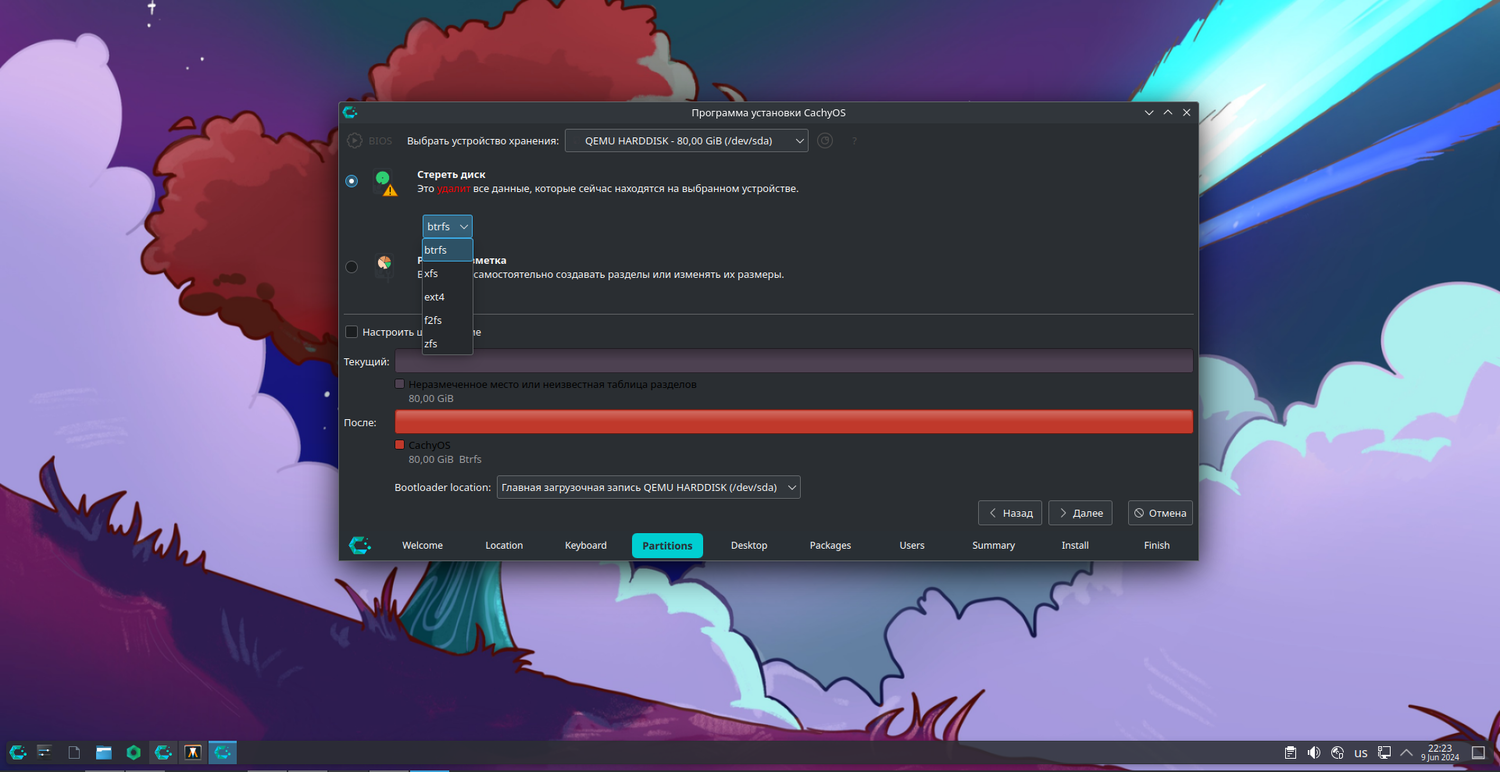Click the highlighted CachyOS installer taskbar entry
Viewport: 1500px width, 772px height.
[222, 752]
